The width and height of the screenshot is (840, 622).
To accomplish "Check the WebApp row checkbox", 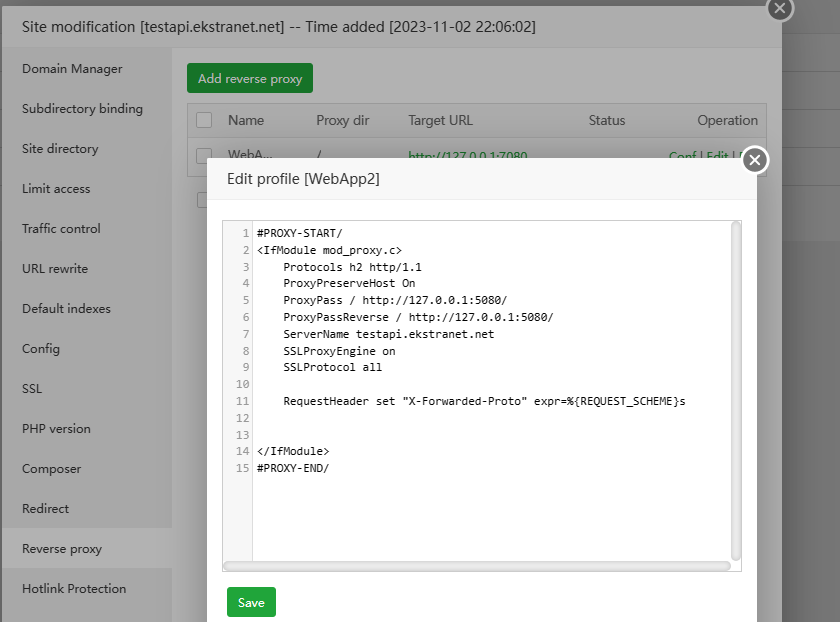I will tap(204, 155).
